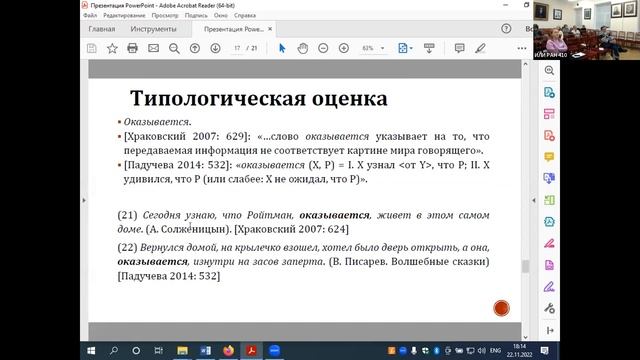Open the Файл menu

90,15
